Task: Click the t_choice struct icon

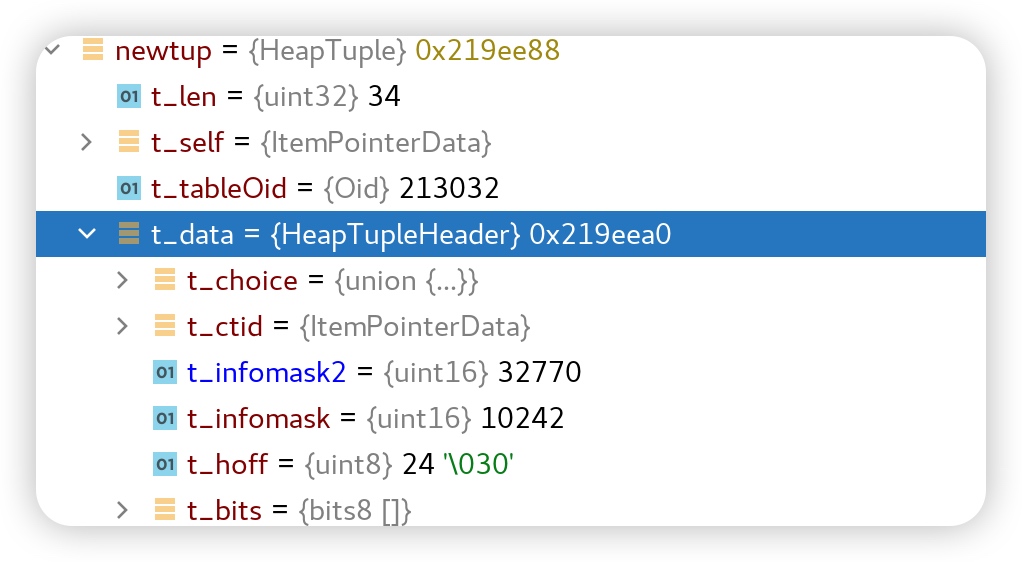Action: point(164,280)
